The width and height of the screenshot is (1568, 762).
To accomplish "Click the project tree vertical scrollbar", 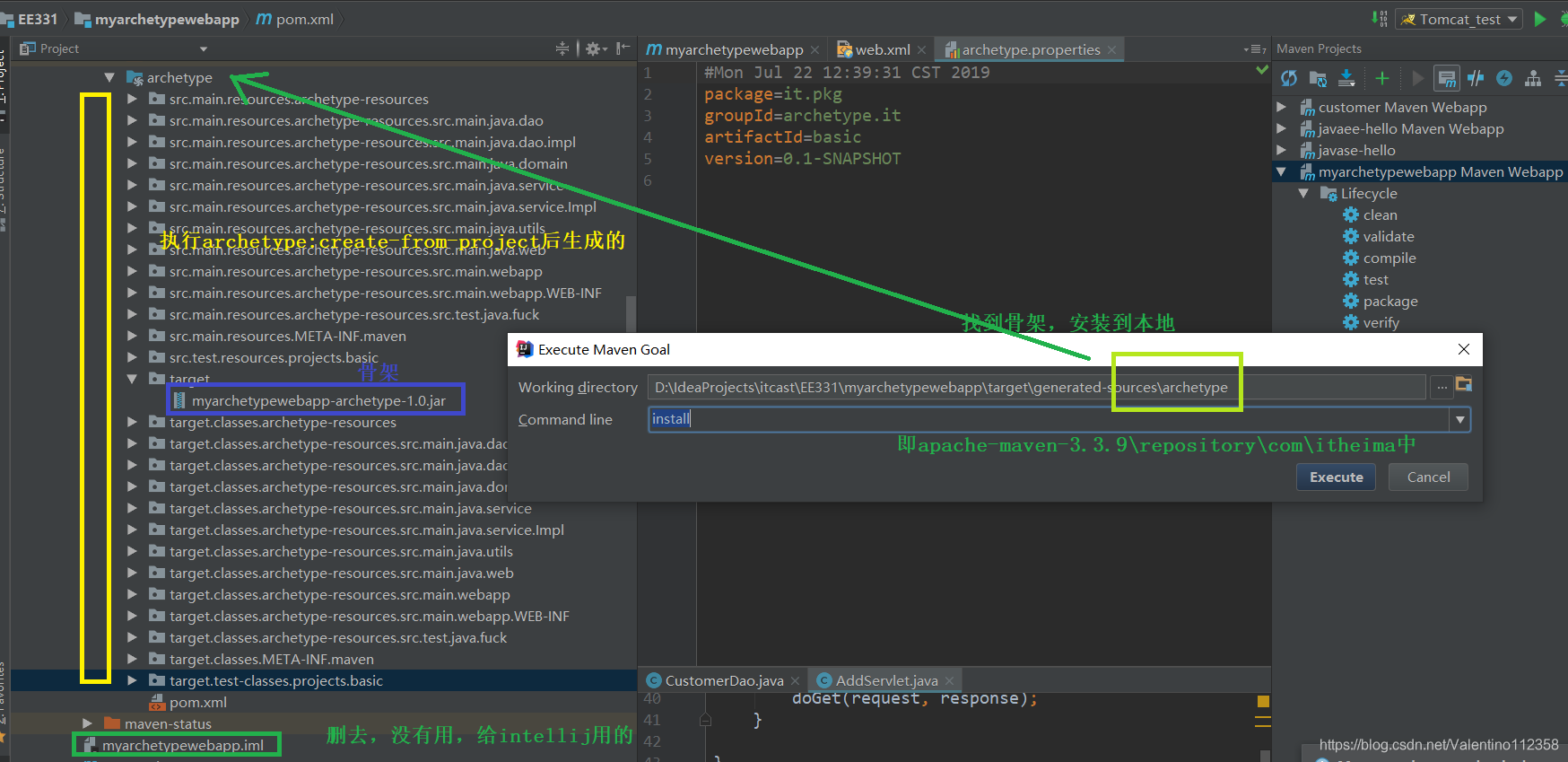I will (631, 314).
